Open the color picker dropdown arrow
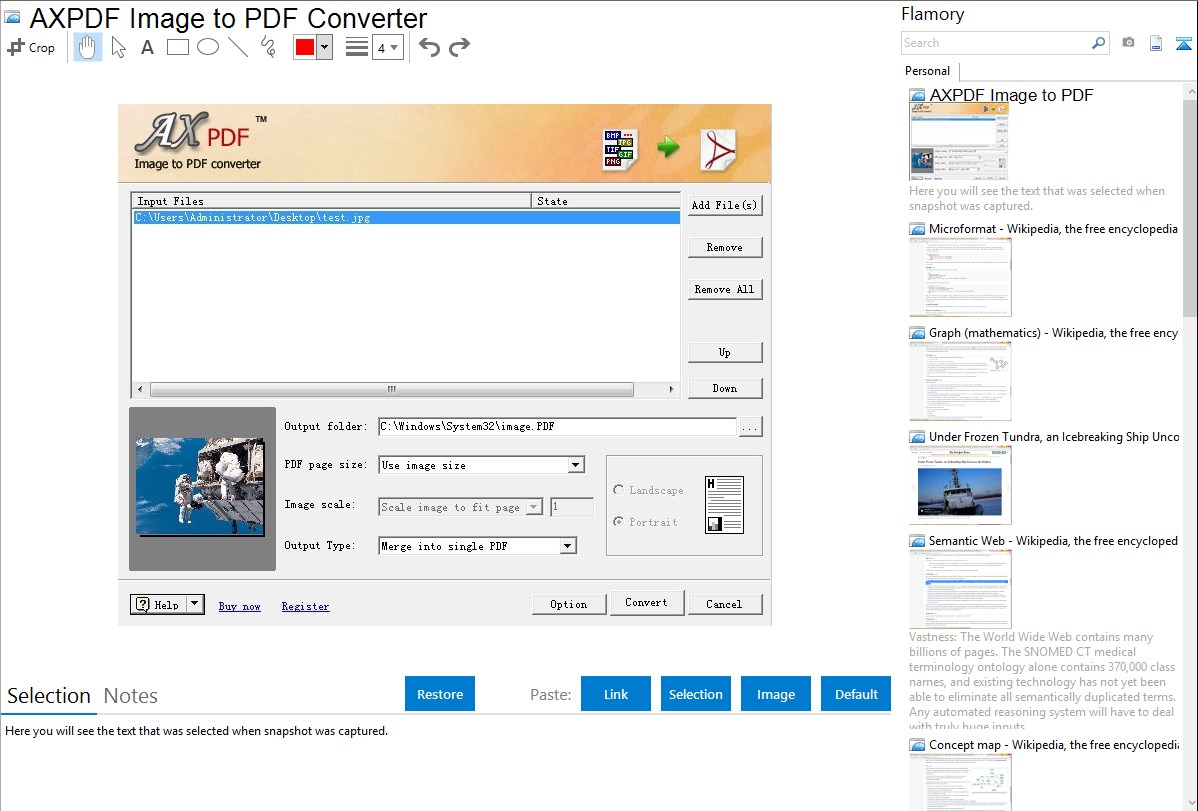 point(325,47)
